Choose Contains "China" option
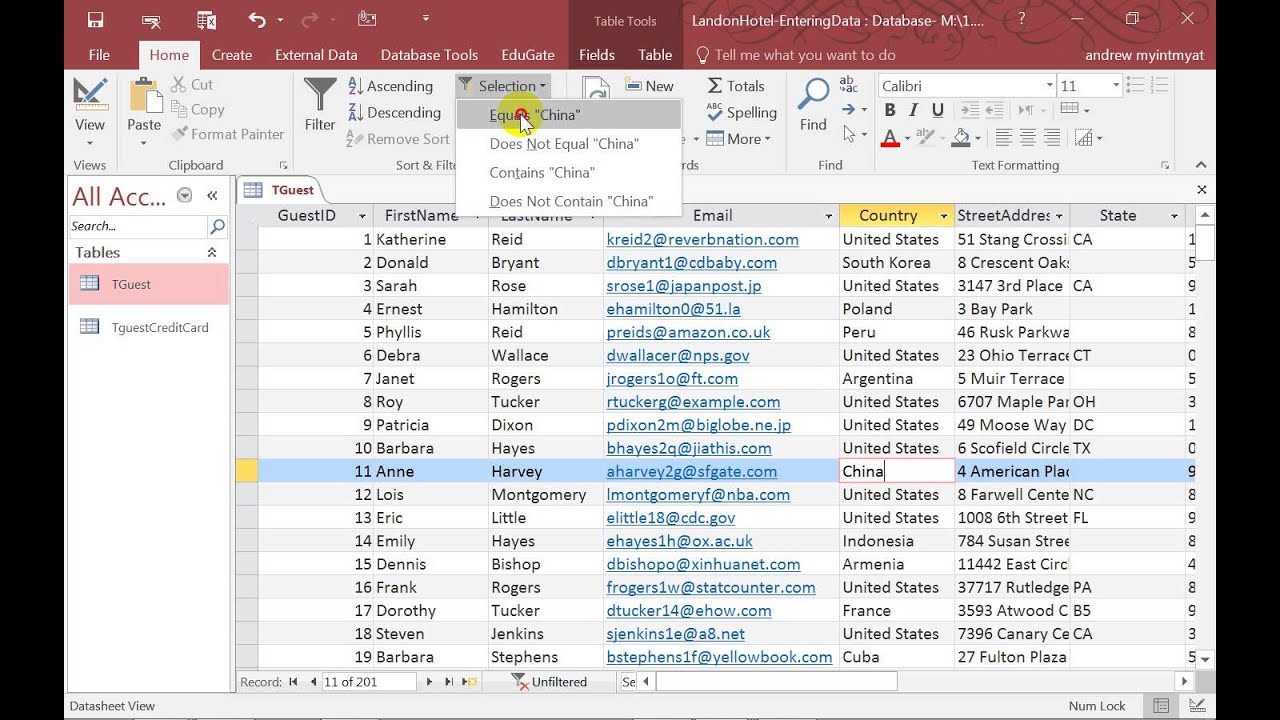1280x720 pixels. (x=568, y=173)
